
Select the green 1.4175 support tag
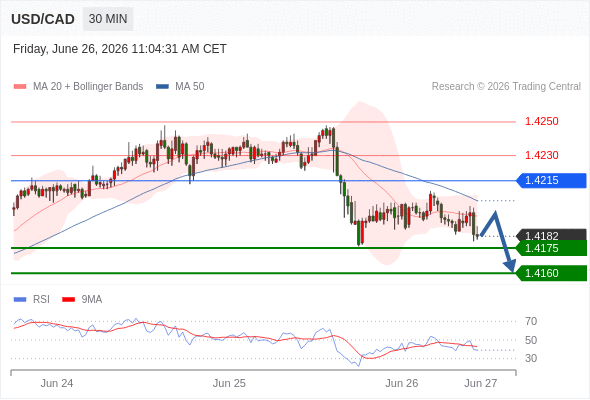coord(551,248)
